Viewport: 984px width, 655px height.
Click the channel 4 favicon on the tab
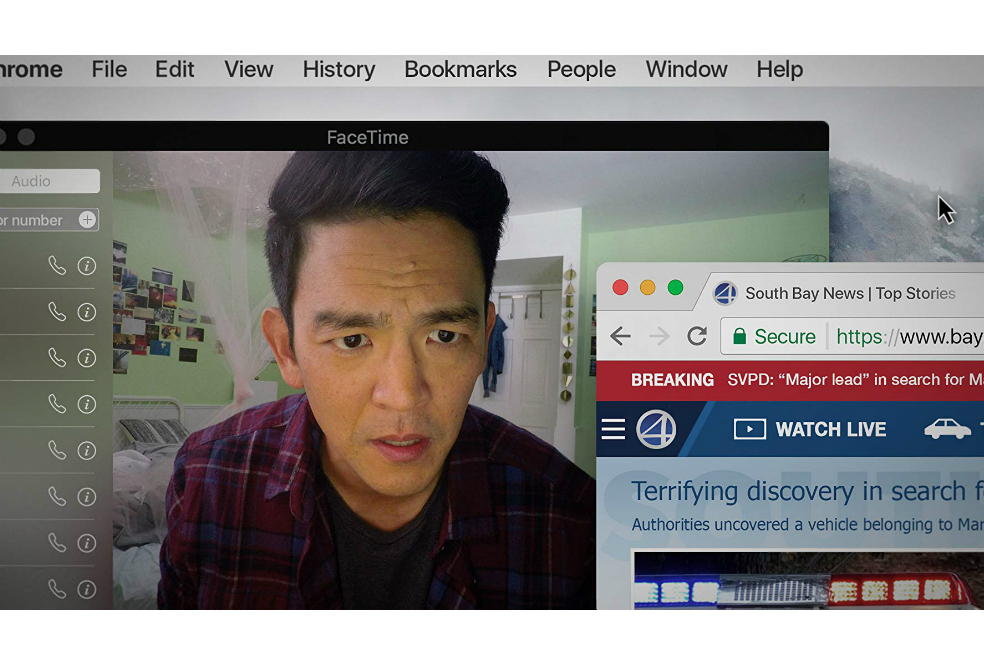point(725,293)
